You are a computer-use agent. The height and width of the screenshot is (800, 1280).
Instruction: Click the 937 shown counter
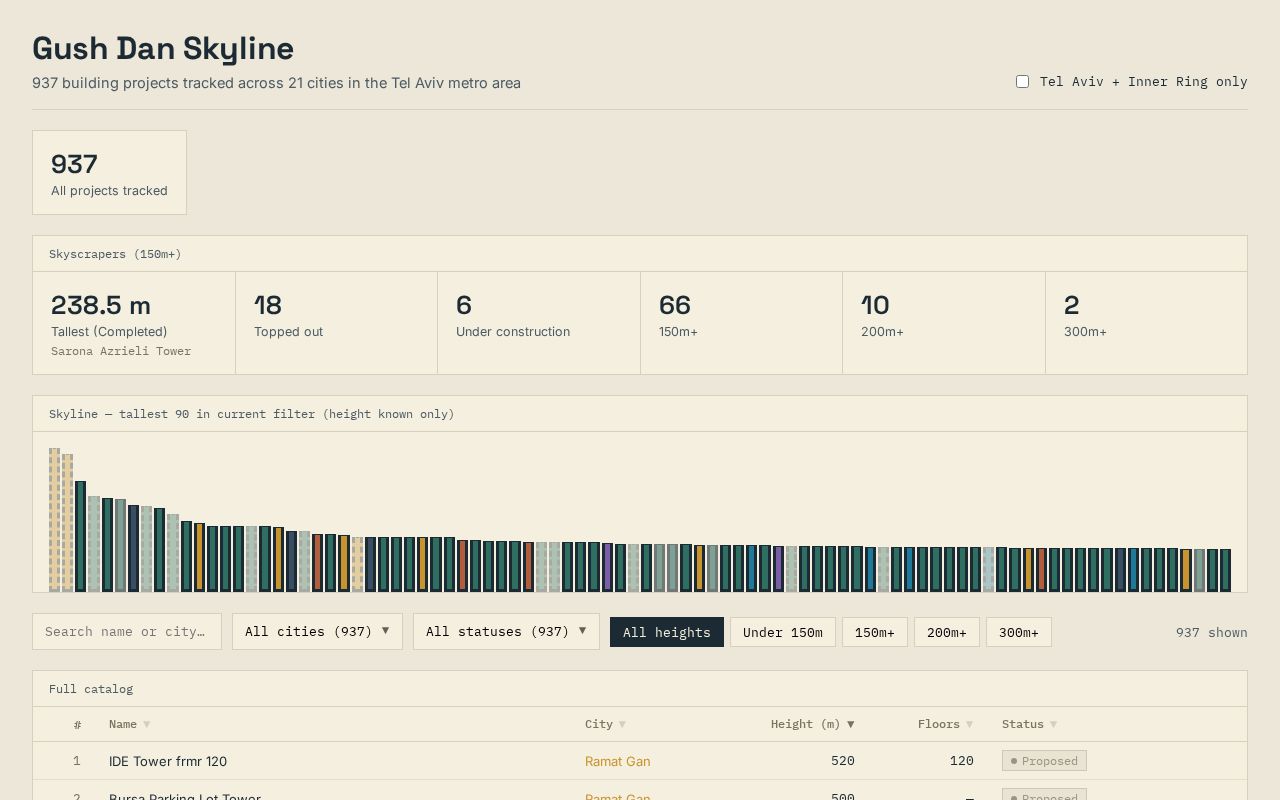(x=1212, y=632)
